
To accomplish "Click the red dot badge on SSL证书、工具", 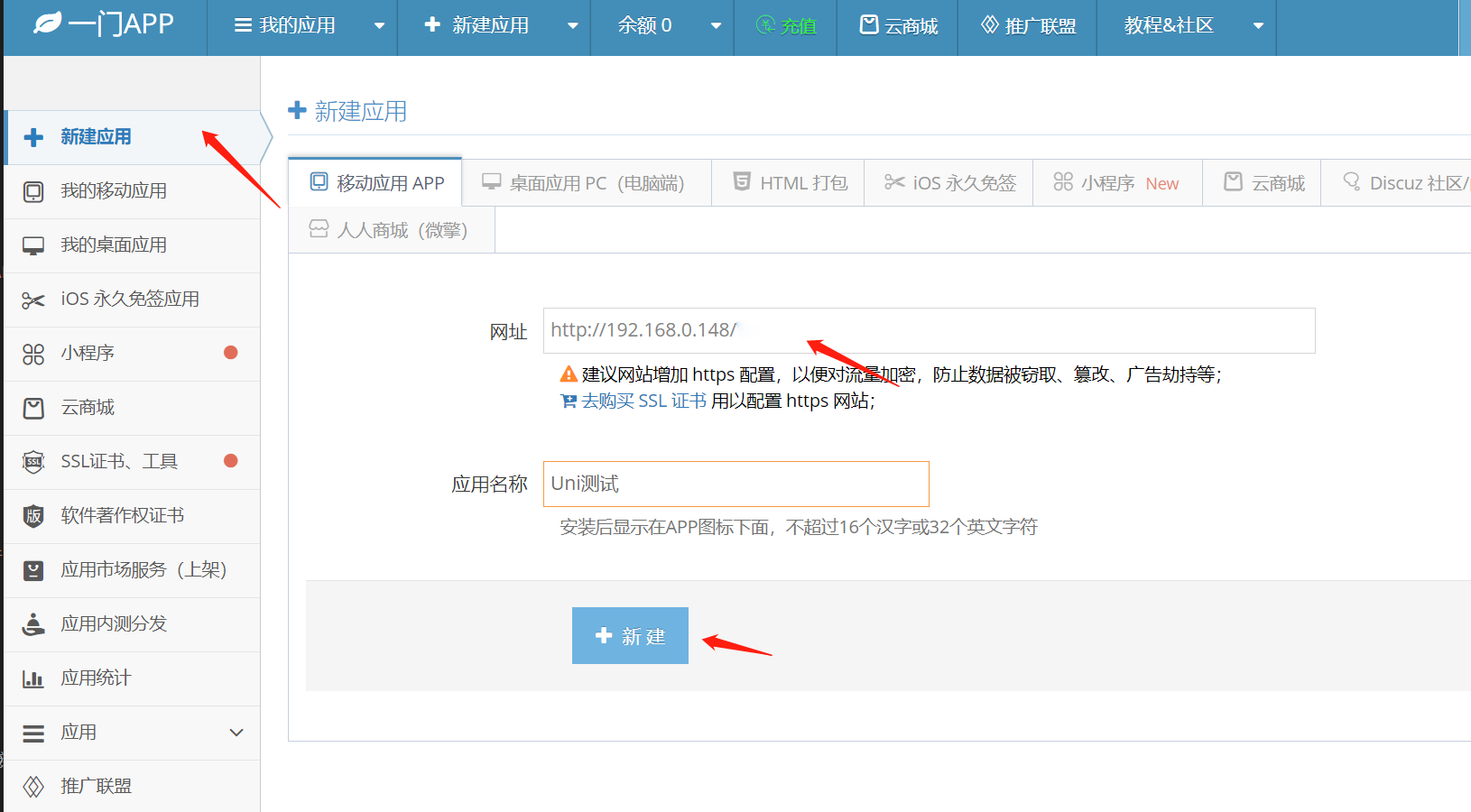I will point(230,461).
